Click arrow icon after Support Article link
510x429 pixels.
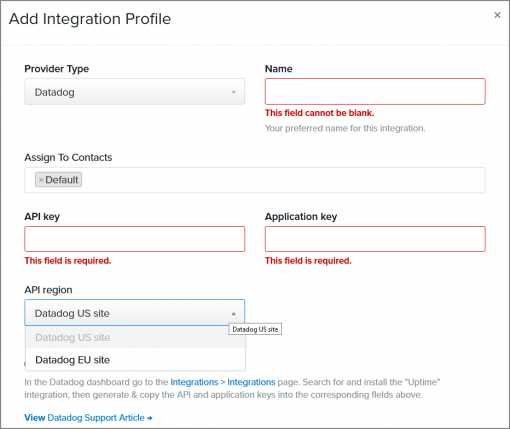click(150, 418)
